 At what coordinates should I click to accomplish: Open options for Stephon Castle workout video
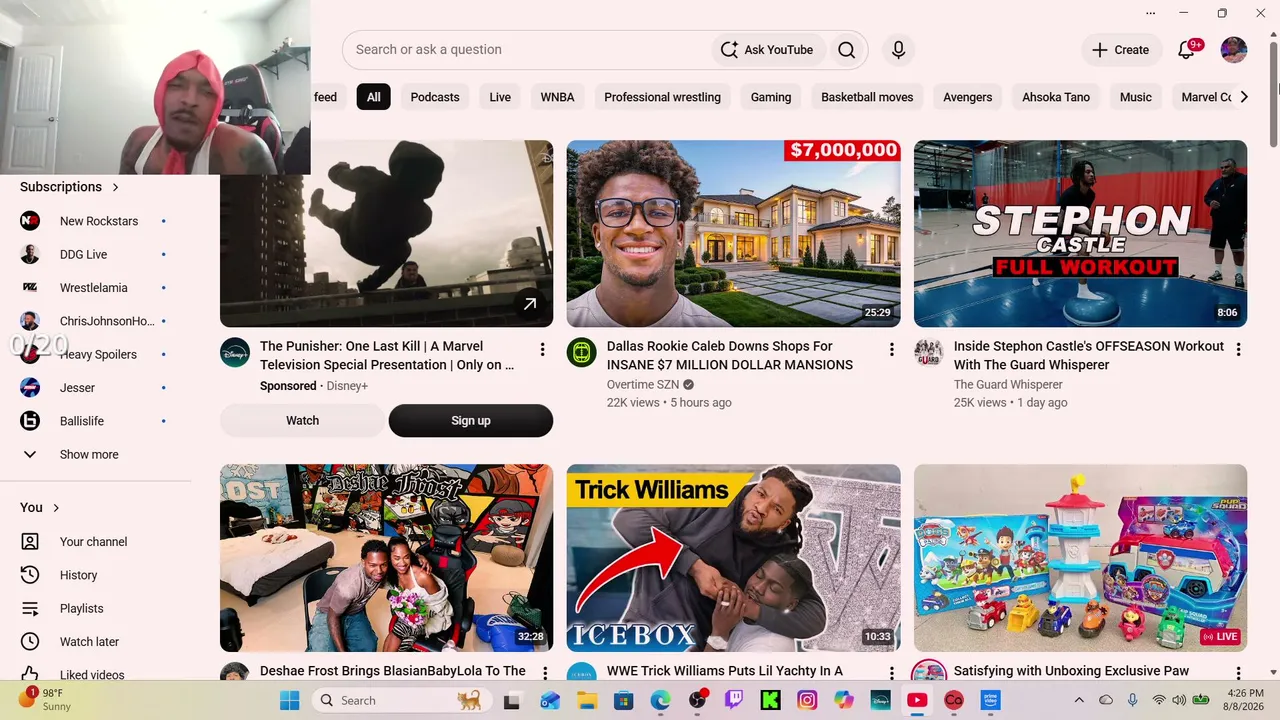pyautogui.click(x=1238, y=349)
